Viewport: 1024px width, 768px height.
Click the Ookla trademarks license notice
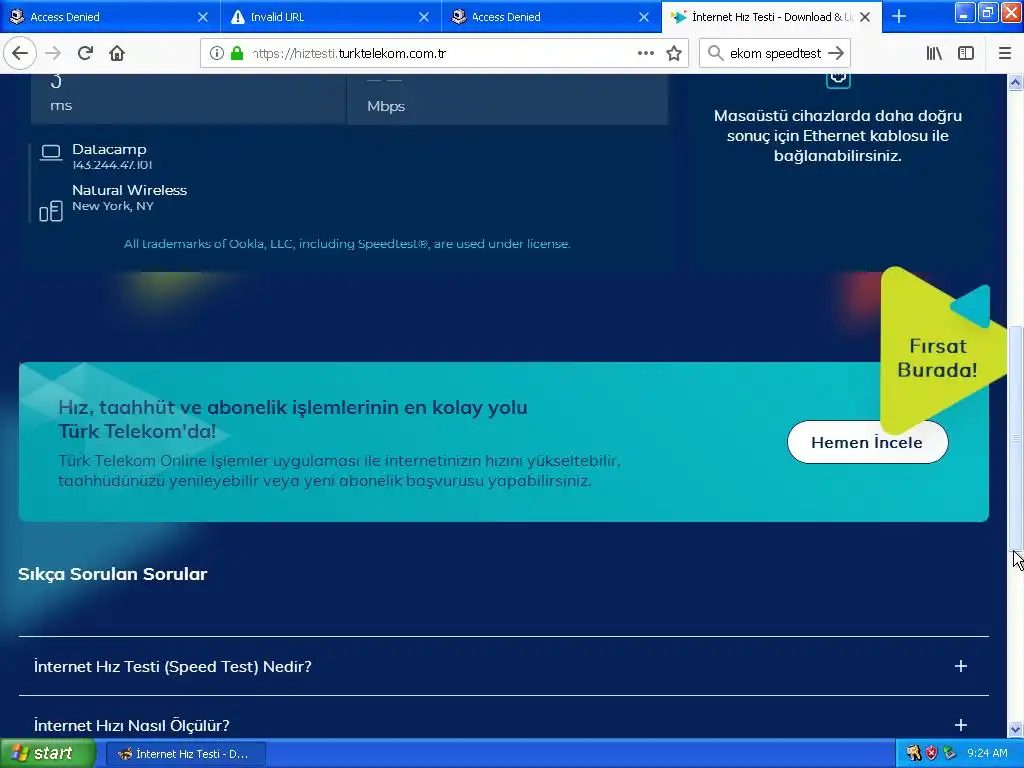point(347,244)
